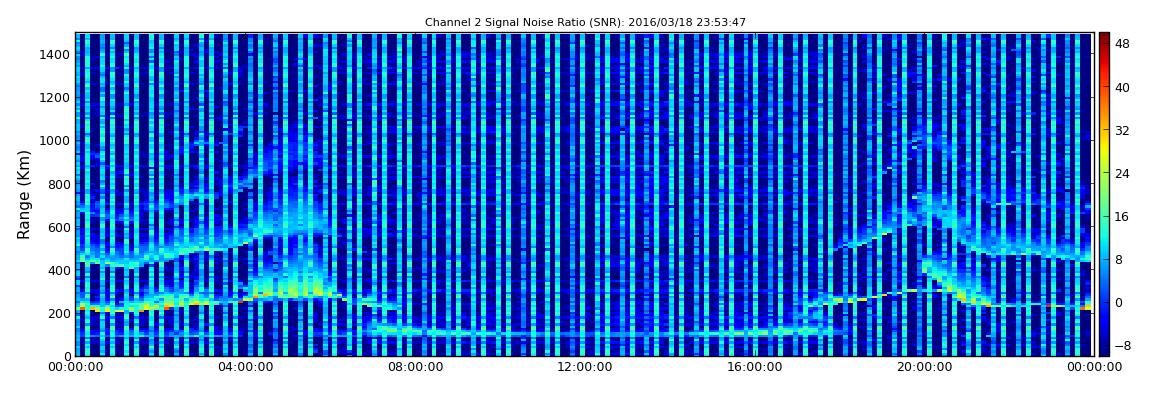
Task: Click the 20:00:00 time axis label
Action: coord(923,367)
